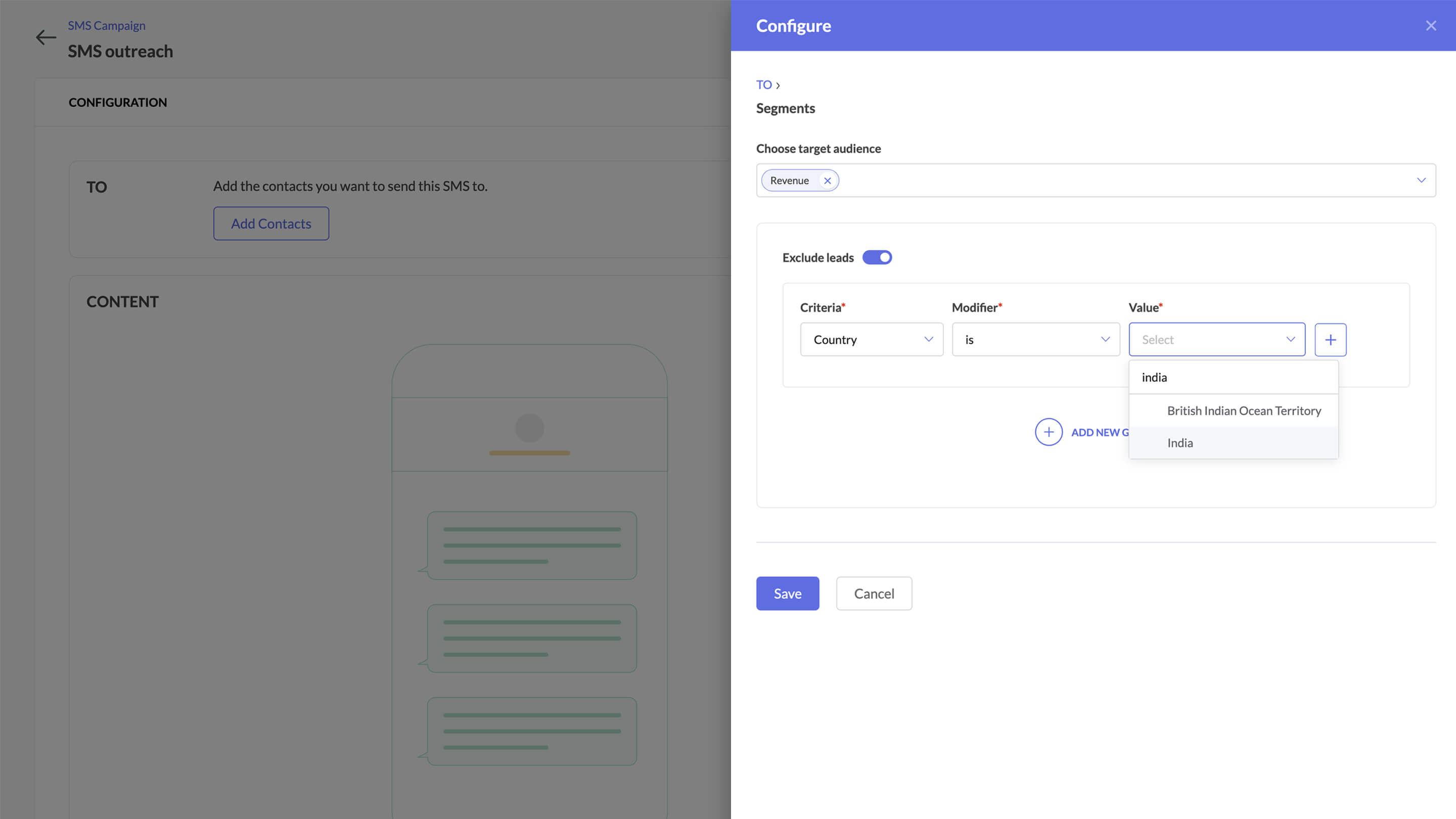Follow the TO breadcrumb link
Viewport: 1456px width, 819px height.
763,85
